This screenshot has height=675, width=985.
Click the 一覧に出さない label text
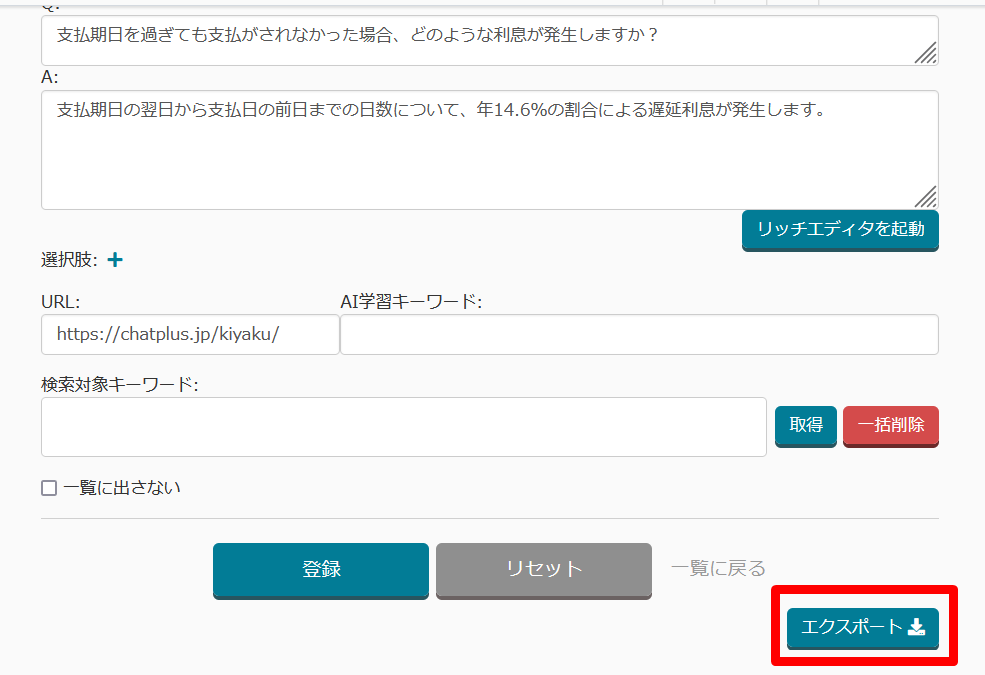(x=122, y=488)
